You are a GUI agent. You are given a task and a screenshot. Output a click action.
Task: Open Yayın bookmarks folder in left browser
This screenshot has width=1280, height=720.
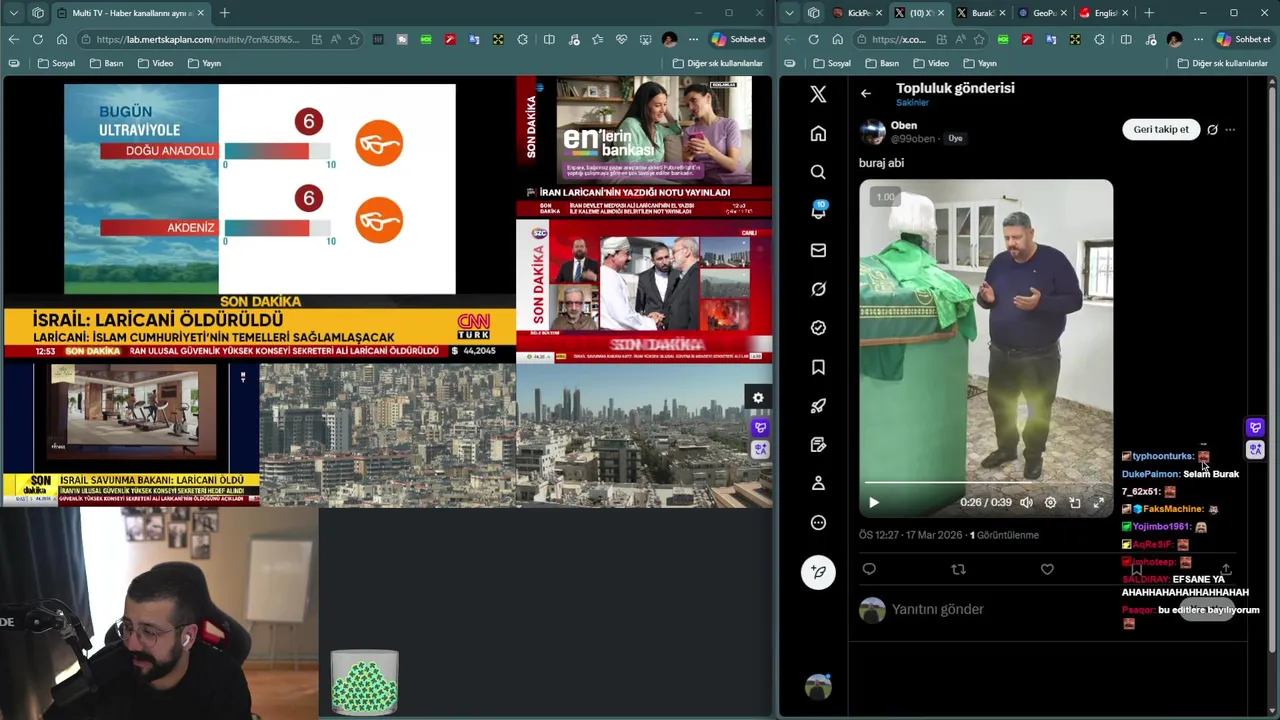[204, 63]
